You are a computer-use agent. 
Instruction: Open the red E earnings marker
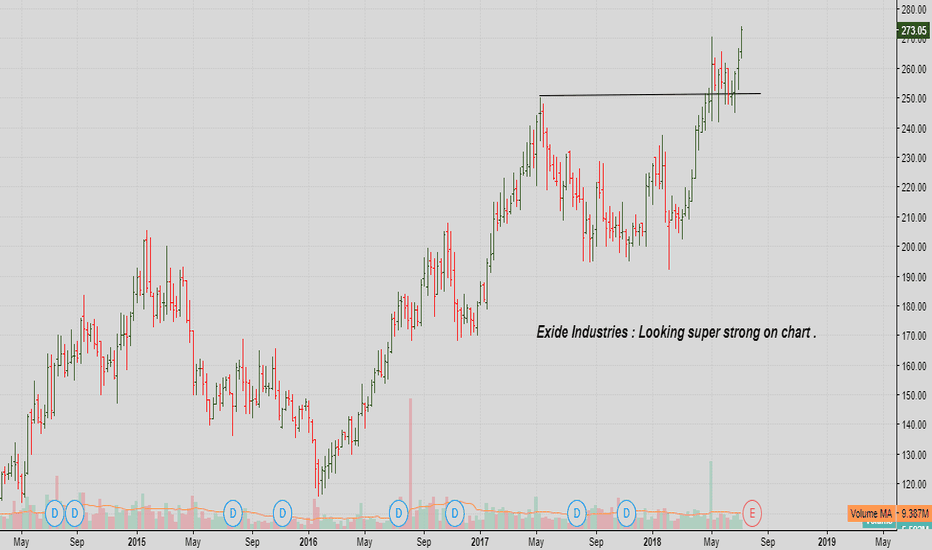tap(752, 513)
